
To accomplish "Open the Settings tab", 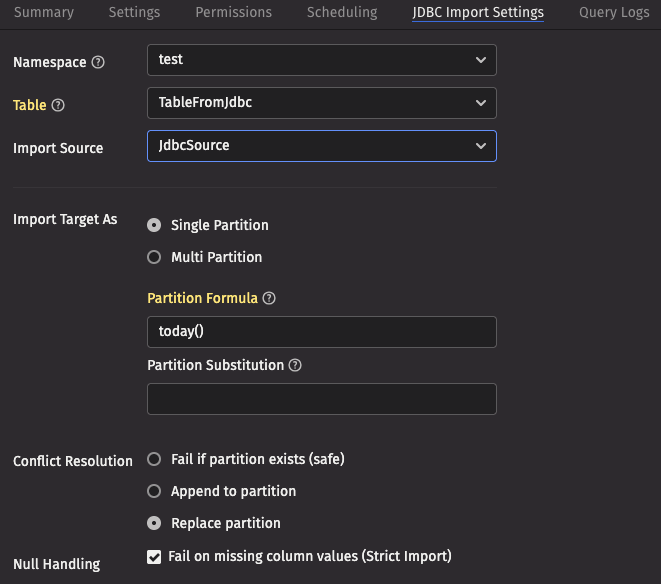I will (x=133, y=13).
